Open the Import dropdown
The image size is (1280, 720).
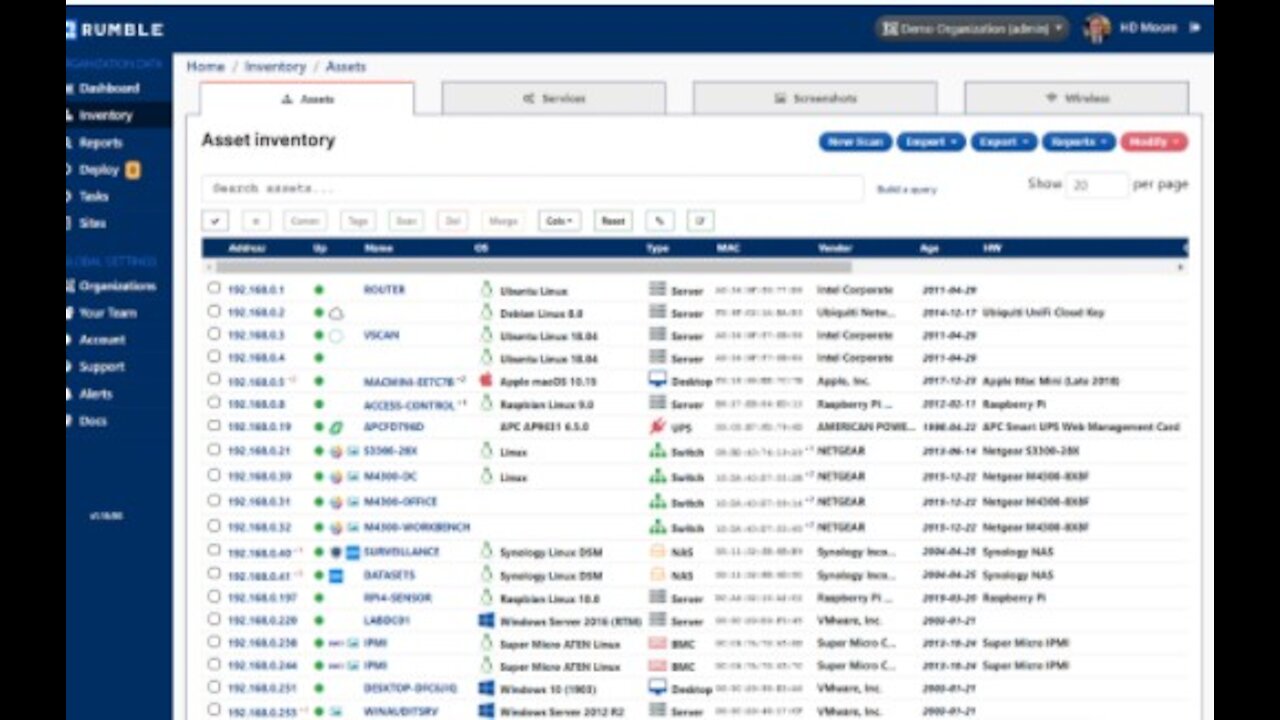931,142
